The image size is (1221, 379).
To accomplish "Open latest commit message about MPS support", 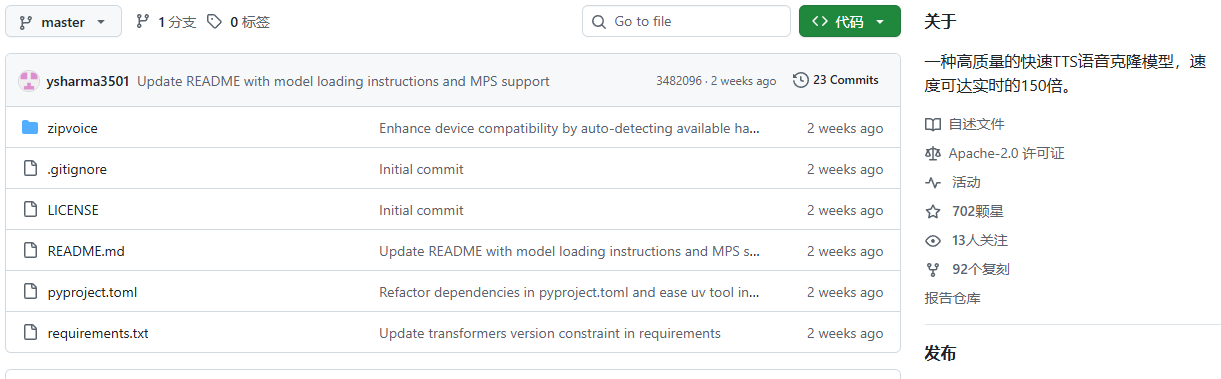I will [343, 81].
